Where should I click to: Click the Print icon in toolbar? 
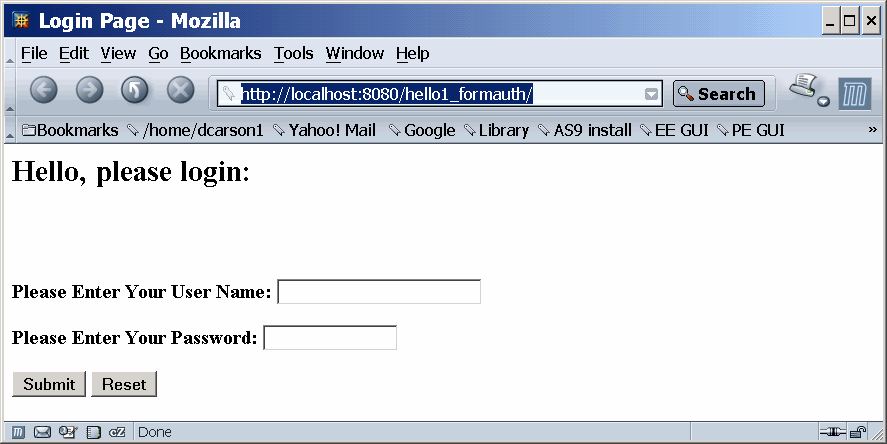click(x=805, y=89)
